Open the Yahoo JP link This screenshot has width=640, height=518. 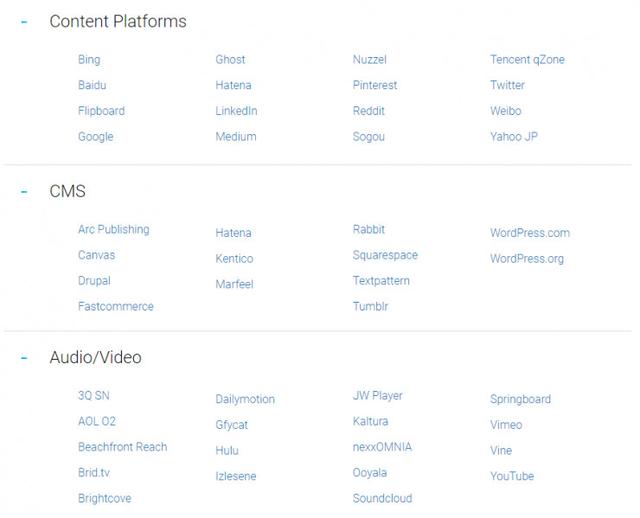pyautogui.click(x=514, y=137)
